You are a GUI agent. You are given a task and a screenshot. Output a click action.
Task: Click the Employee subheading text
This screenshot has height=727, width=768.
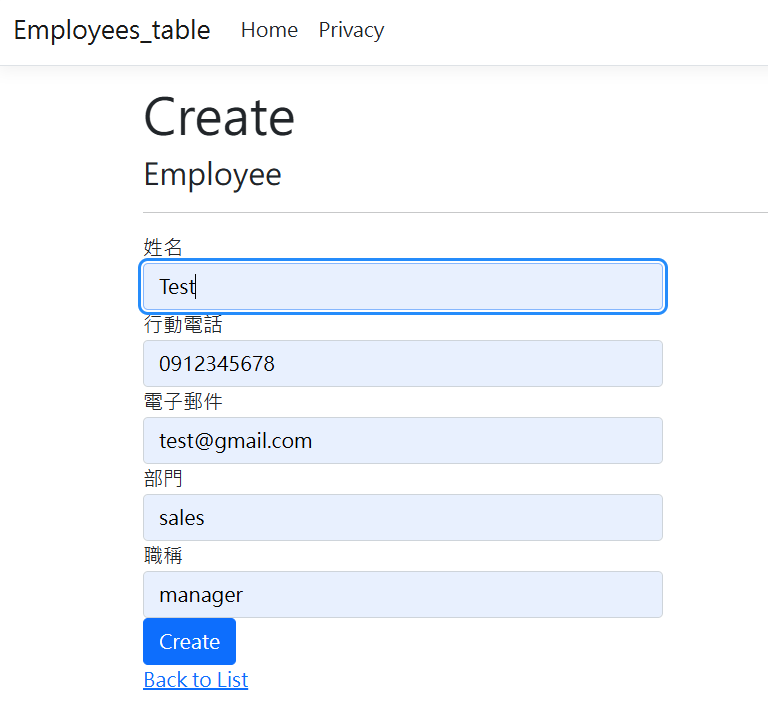coord(212,174)
